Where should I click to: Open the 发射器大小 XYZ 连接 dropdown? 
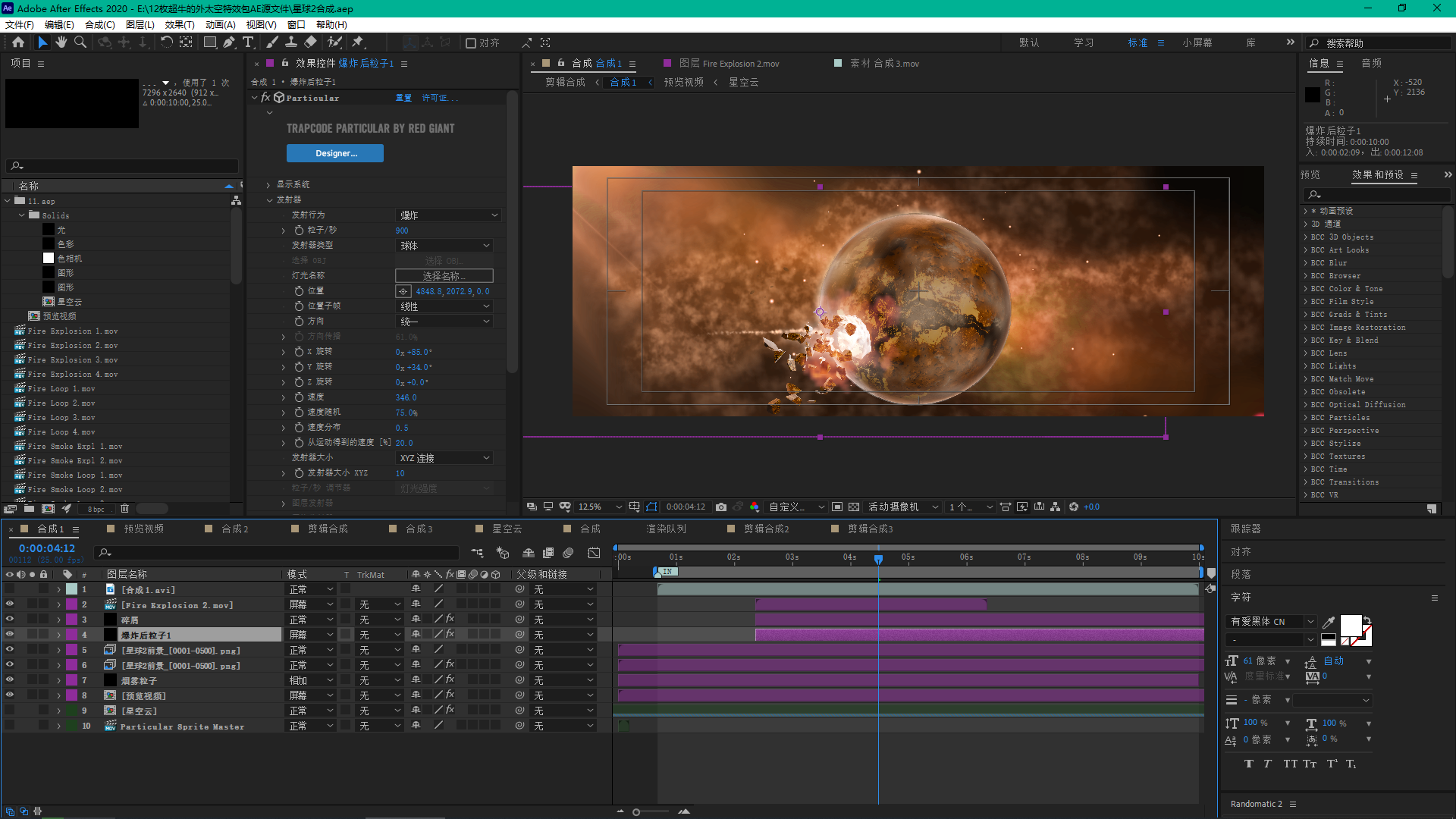[445, 458]
